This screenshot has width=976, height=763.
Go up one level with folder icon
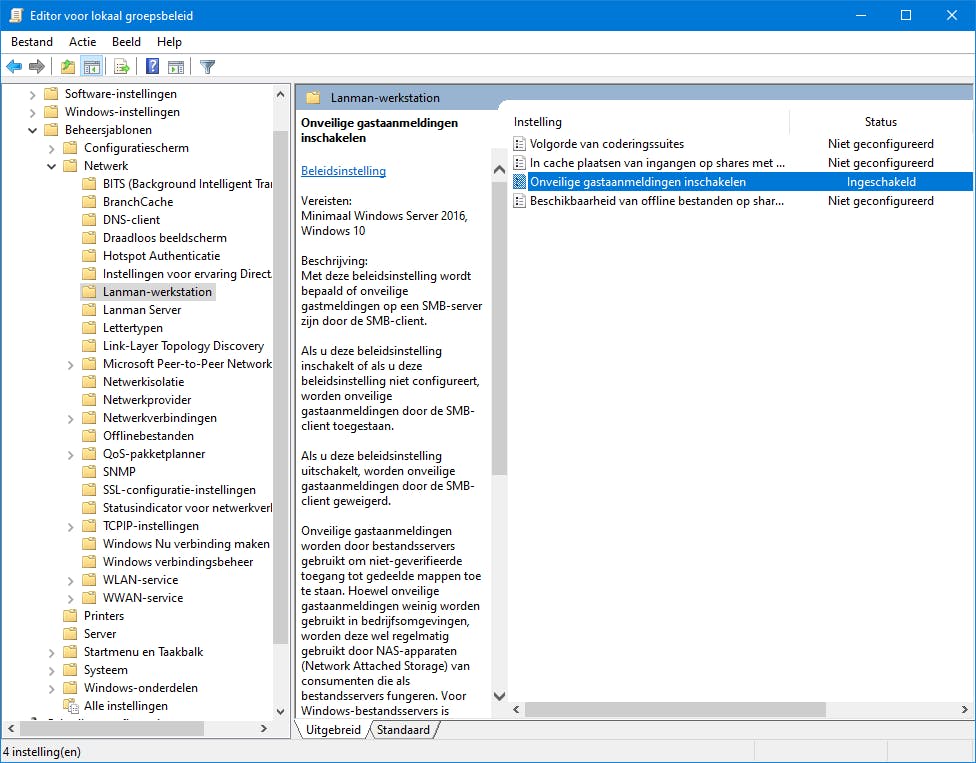pos(68,67)
